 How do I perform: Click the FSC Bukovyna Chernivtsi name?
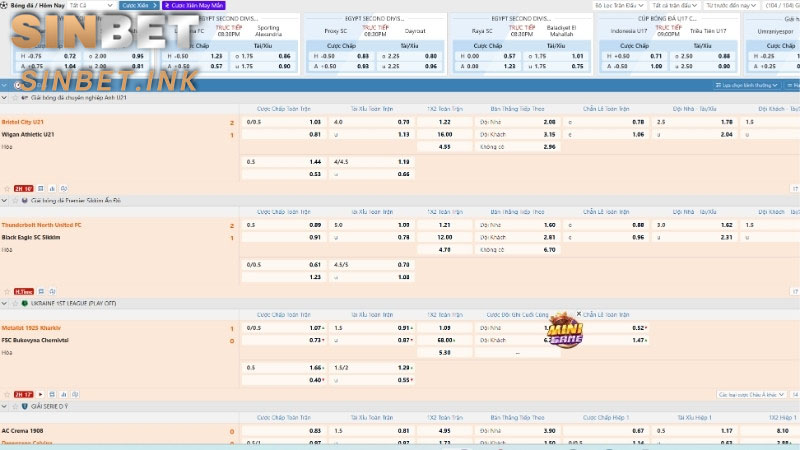pos(35,340)
